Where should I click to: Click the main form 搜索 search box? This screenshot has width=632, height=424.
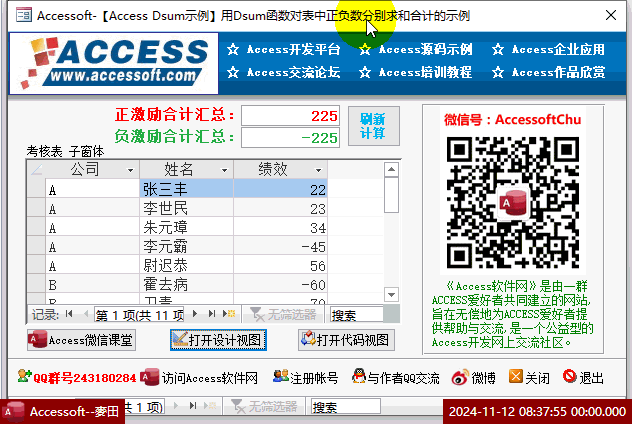coord(345,407)
